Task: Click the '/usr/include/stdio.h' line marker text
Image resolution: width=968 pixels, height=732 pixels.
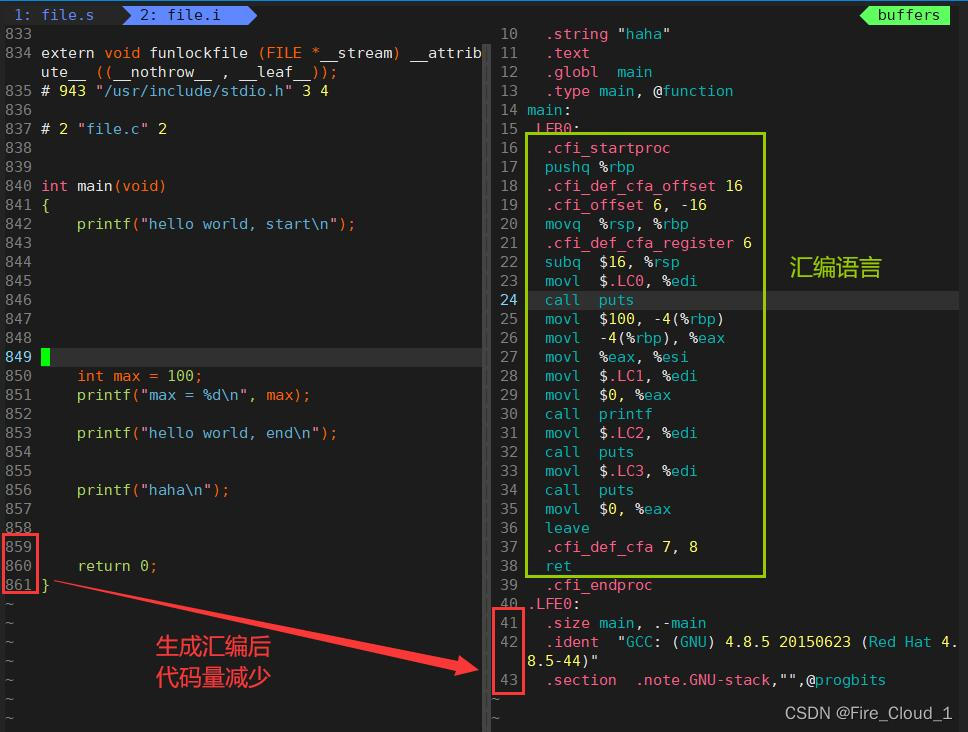Action: (194, 91)
